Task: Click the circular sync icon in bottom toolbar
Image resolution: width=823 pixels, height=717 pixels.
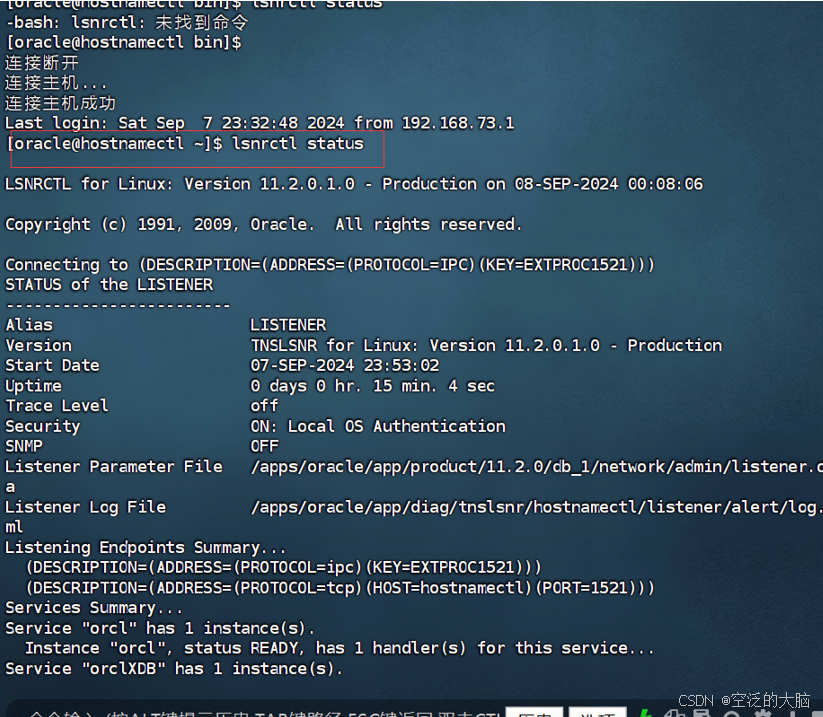Action: tap(731, 712)
